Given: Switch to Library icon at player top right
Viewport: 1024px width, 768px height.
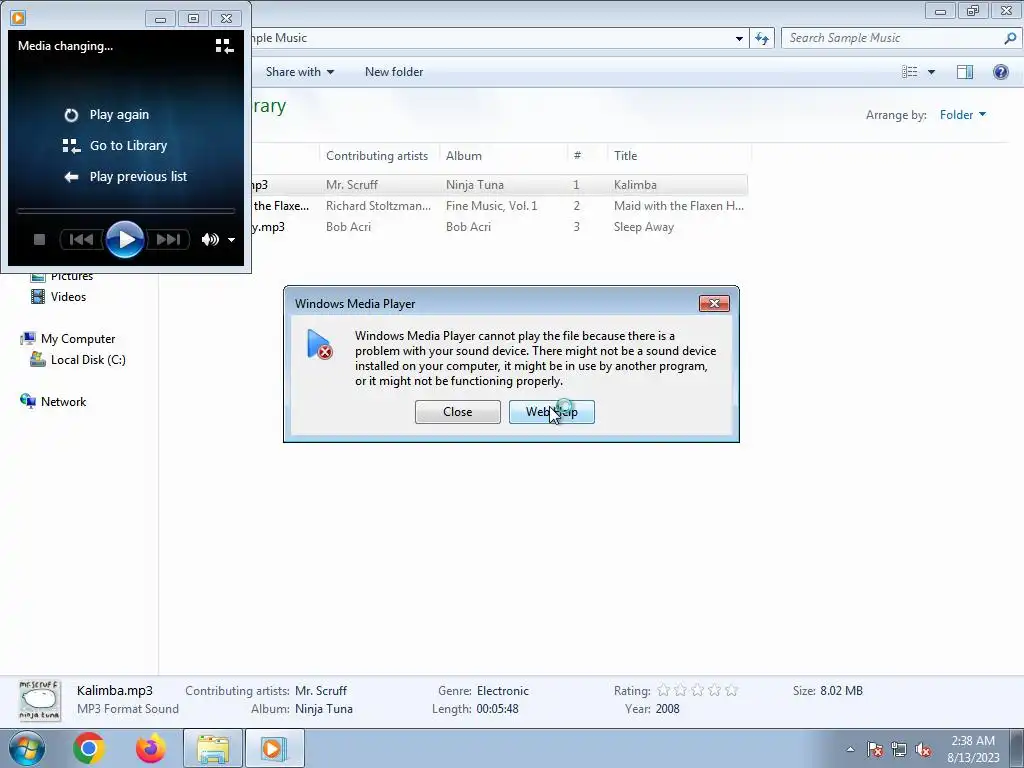Looking at the screenshot, I should pos(224,46).
